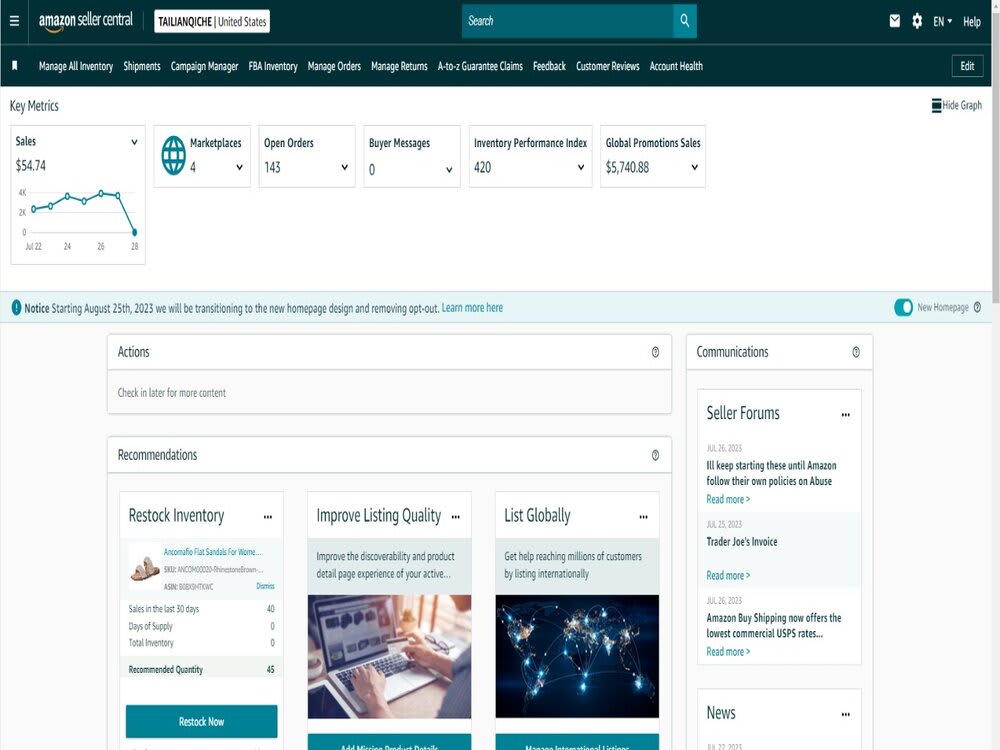Open the mail messages icon

tap(895, 21)
